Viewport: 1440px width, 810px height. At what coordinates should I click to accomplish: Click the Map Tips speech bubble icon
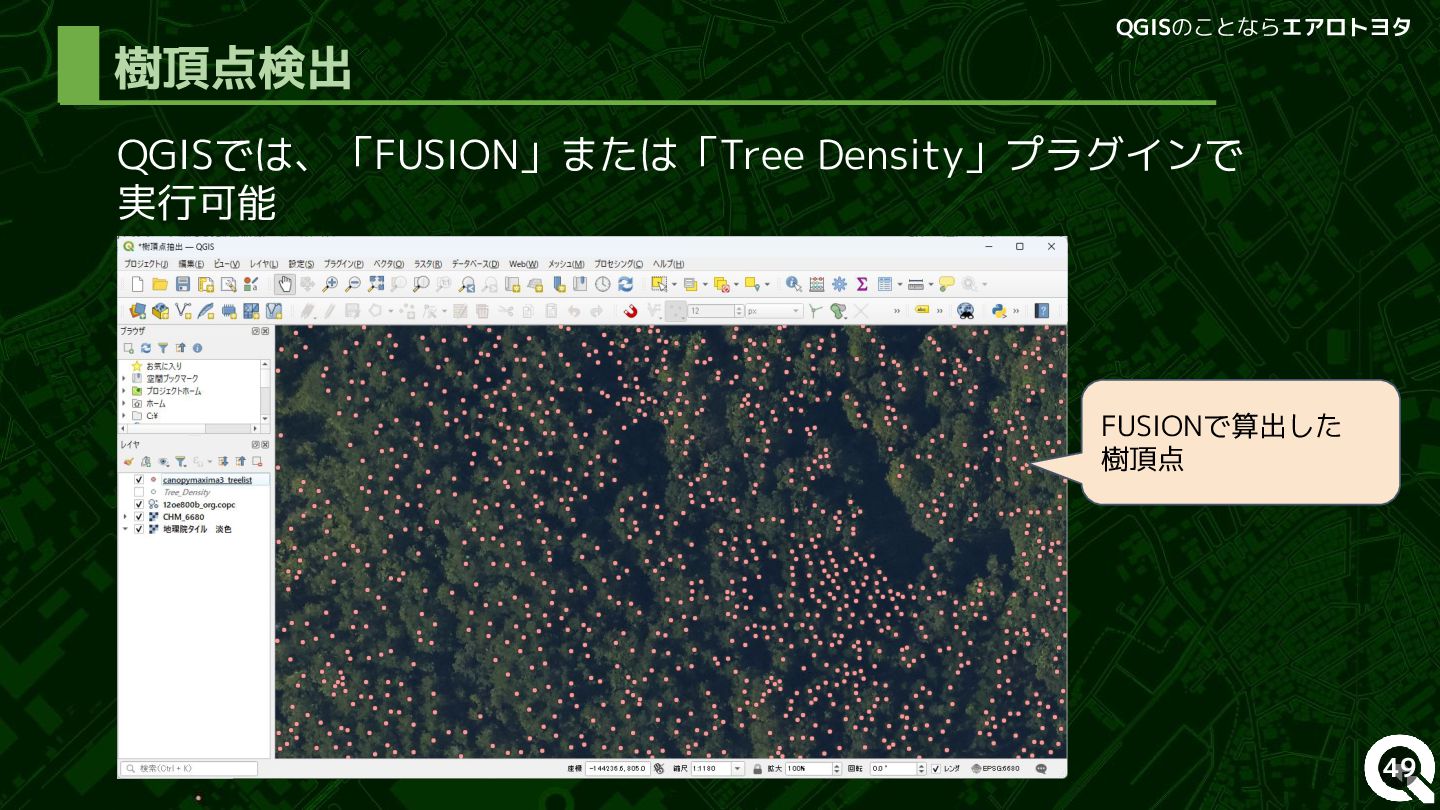(946, 285)
